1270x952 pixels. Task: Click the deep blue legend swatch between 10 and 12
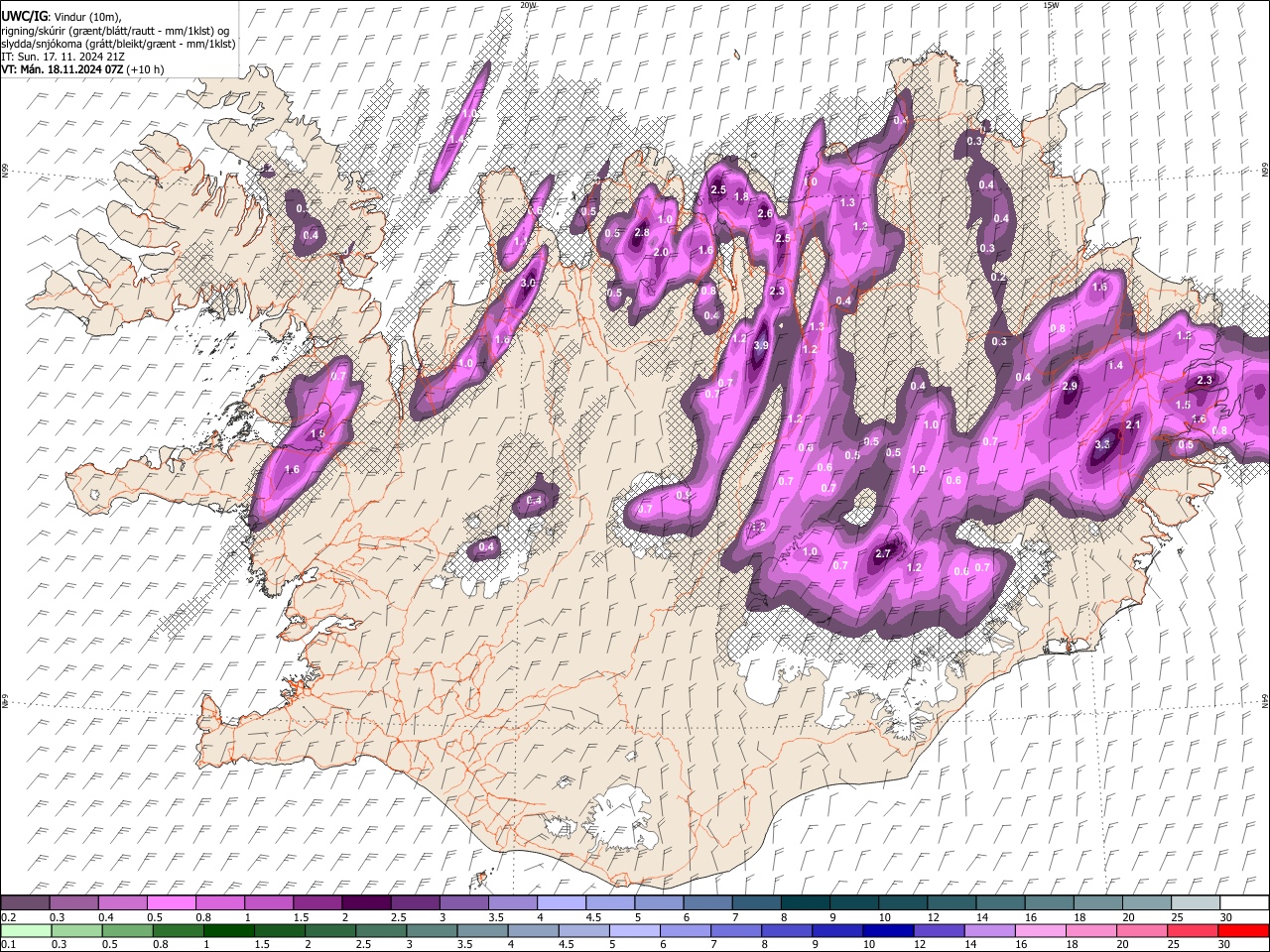[x=888, y=930]
